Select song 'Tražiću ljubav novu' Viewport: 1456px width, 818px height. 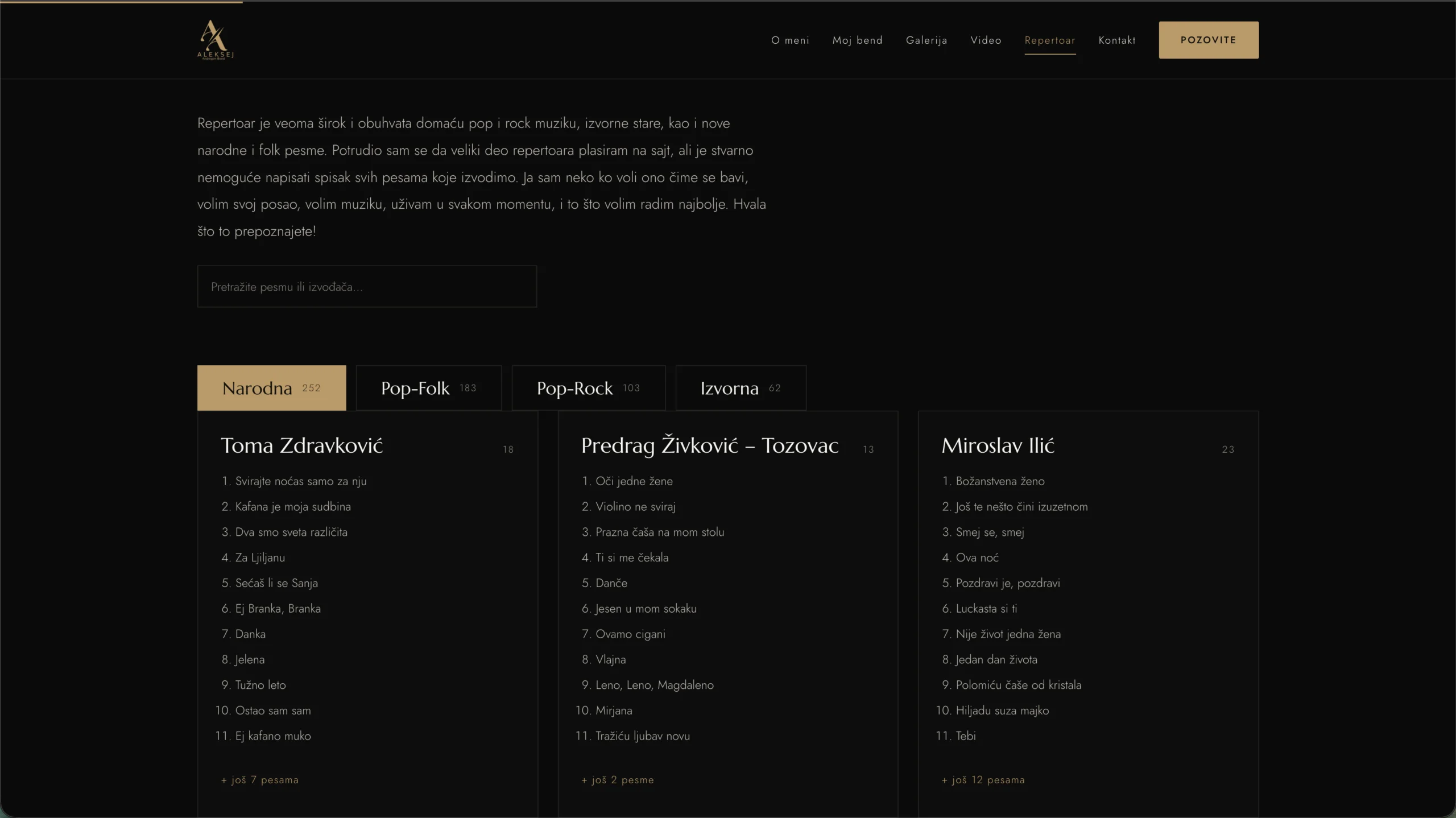[x=643, y=736]
